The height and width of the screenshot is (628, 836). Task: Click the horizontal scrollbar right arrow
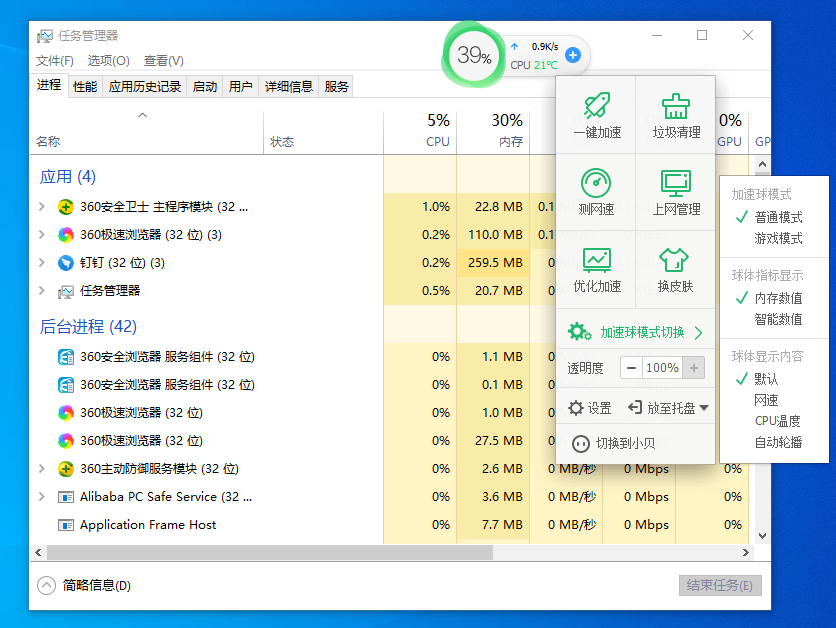pos(746,552)
